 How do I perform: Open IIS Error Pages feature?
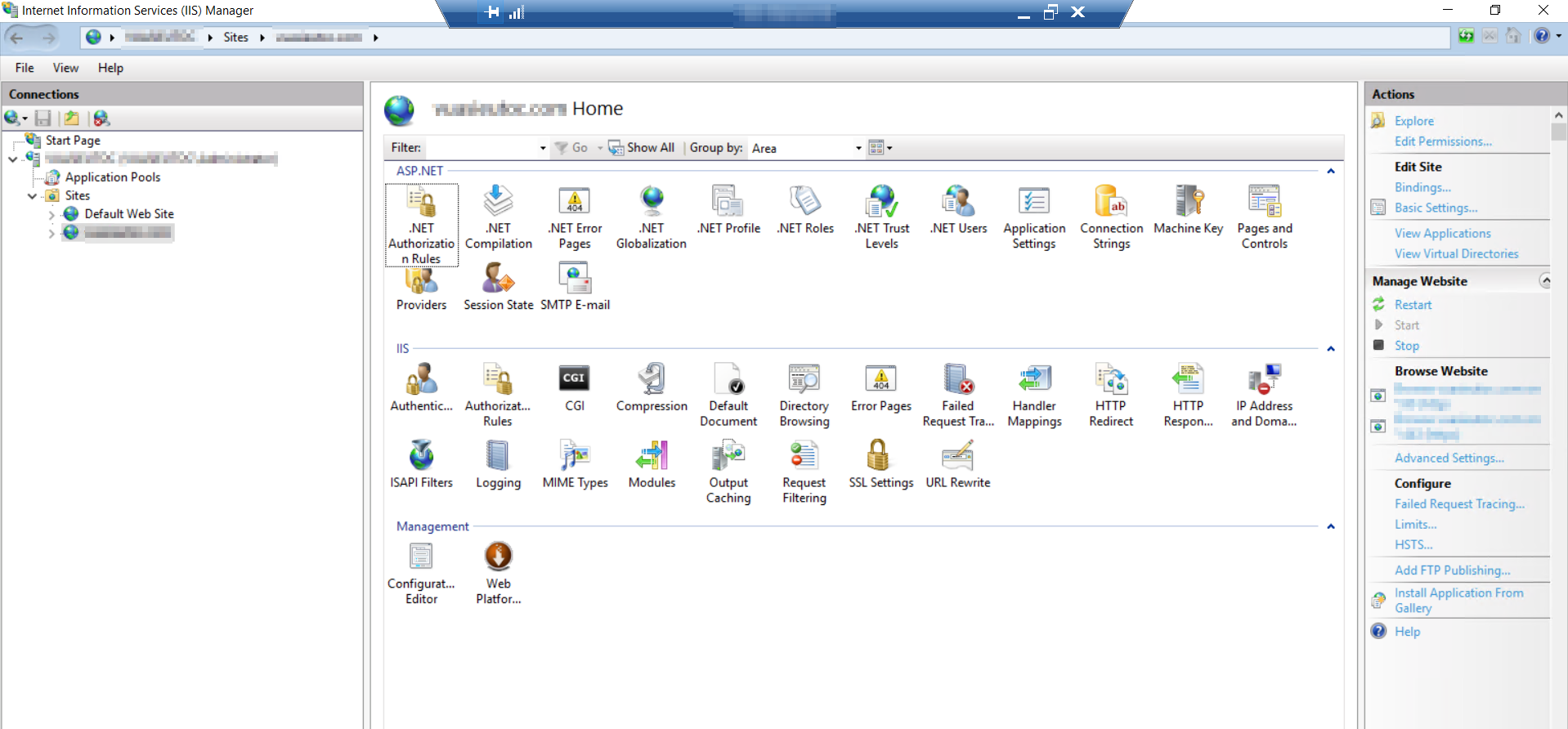coord(881,387)
